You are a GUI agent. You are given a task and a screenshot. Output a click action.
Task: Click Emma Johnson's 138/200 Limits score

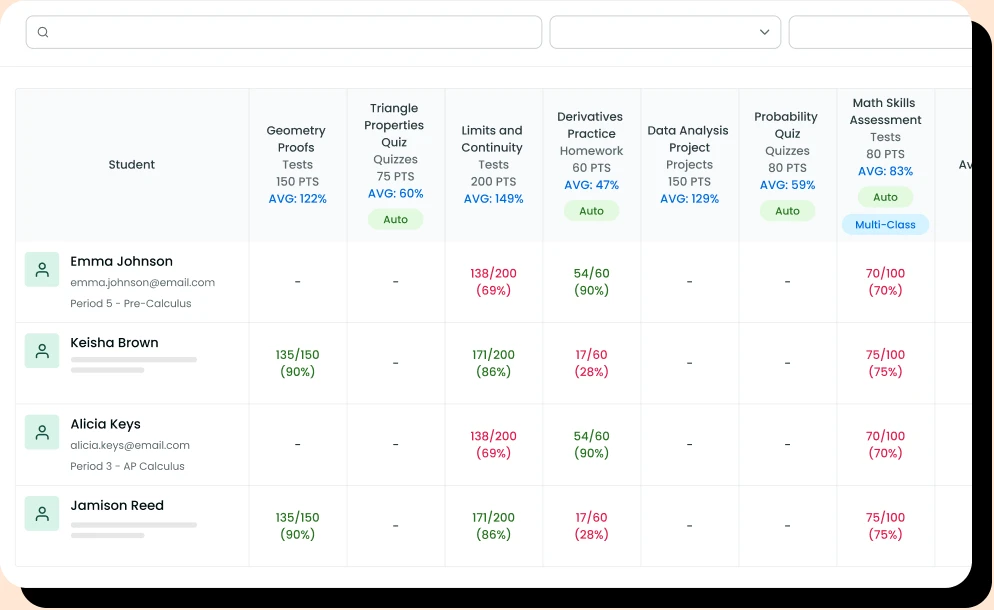coord(493,282)
